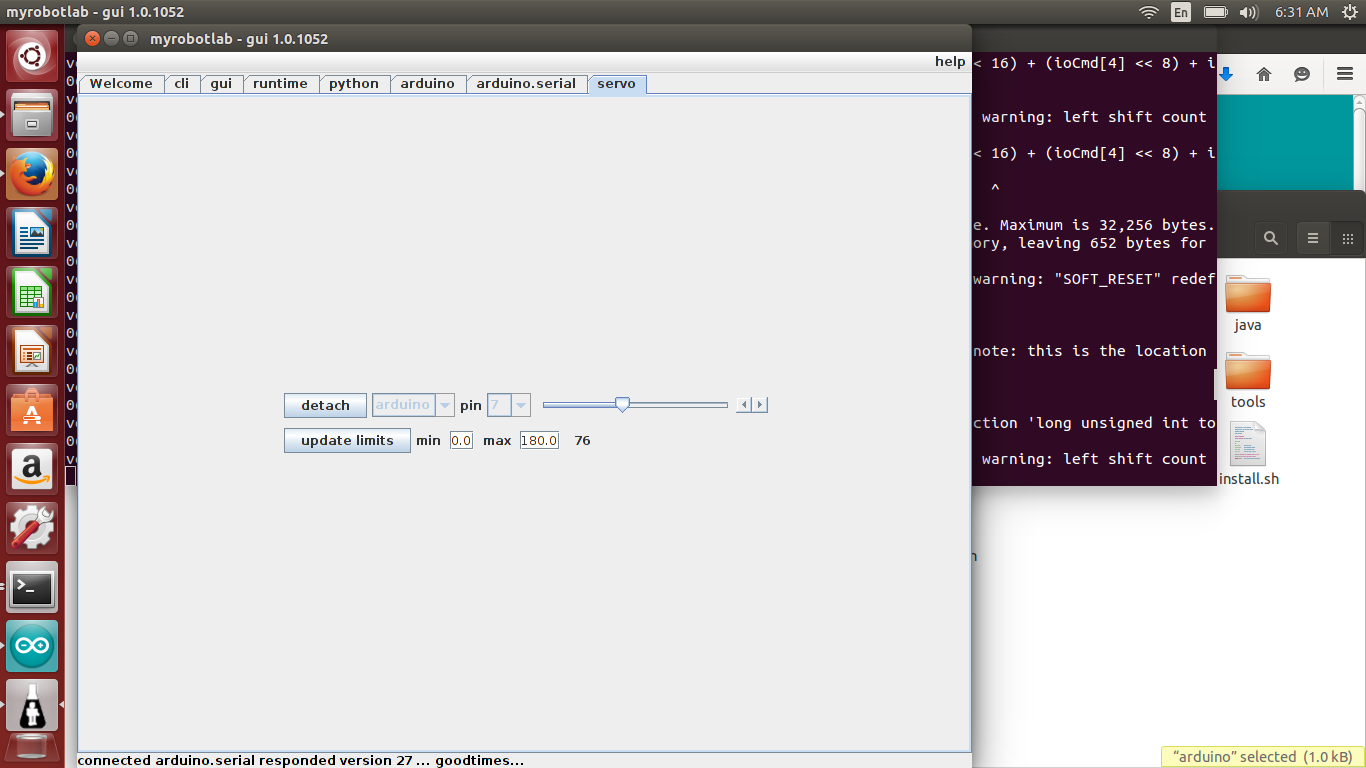This screenshot has height=768, width=1366.
Task: Click the max limit input field
Action: pos(539,440)
